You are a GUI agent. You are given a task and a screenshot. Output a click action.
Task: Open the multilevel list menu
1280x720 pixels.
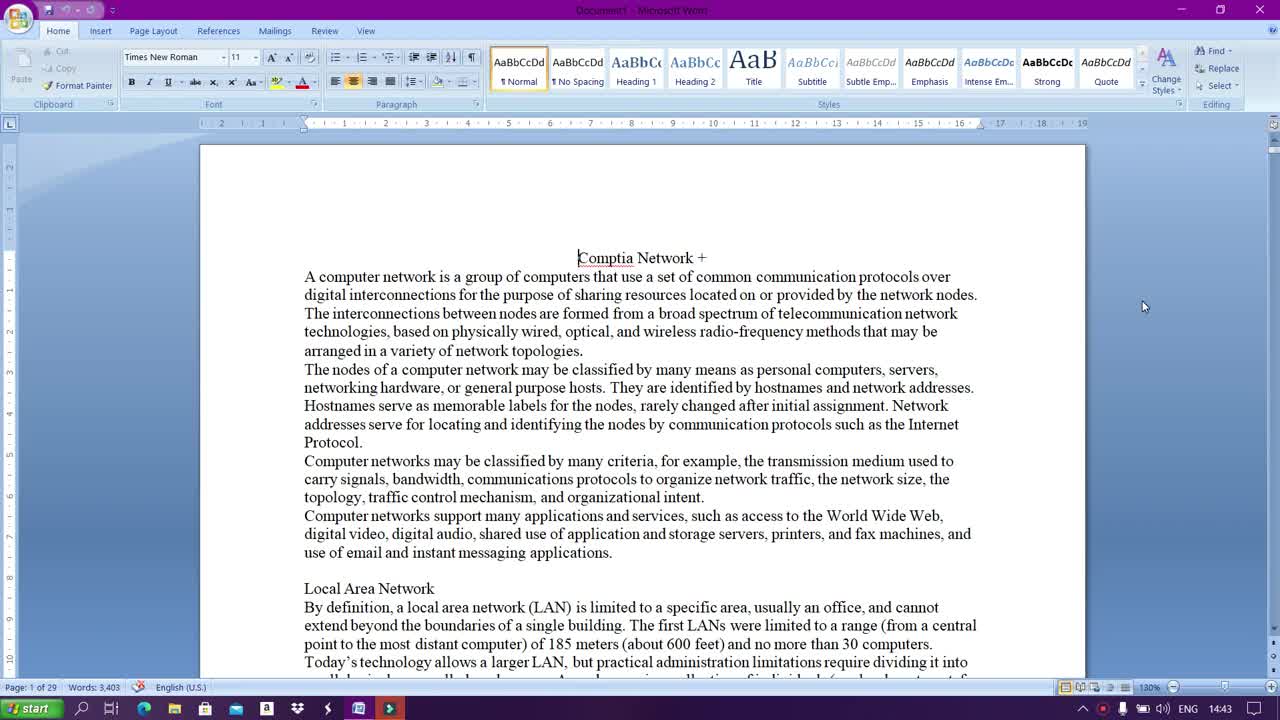click(x=389, y=58)
